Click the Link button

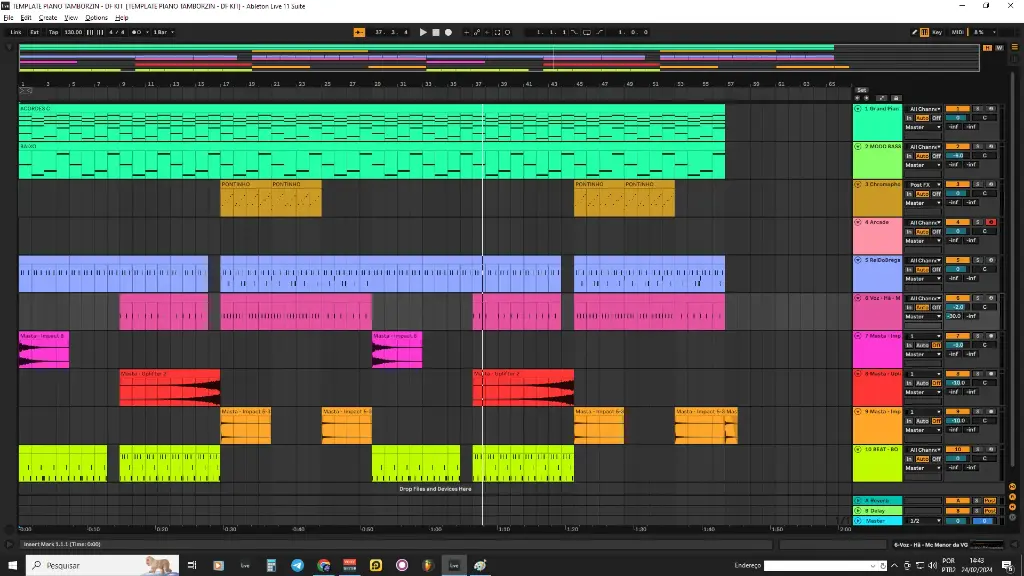[x=16, y=32]
